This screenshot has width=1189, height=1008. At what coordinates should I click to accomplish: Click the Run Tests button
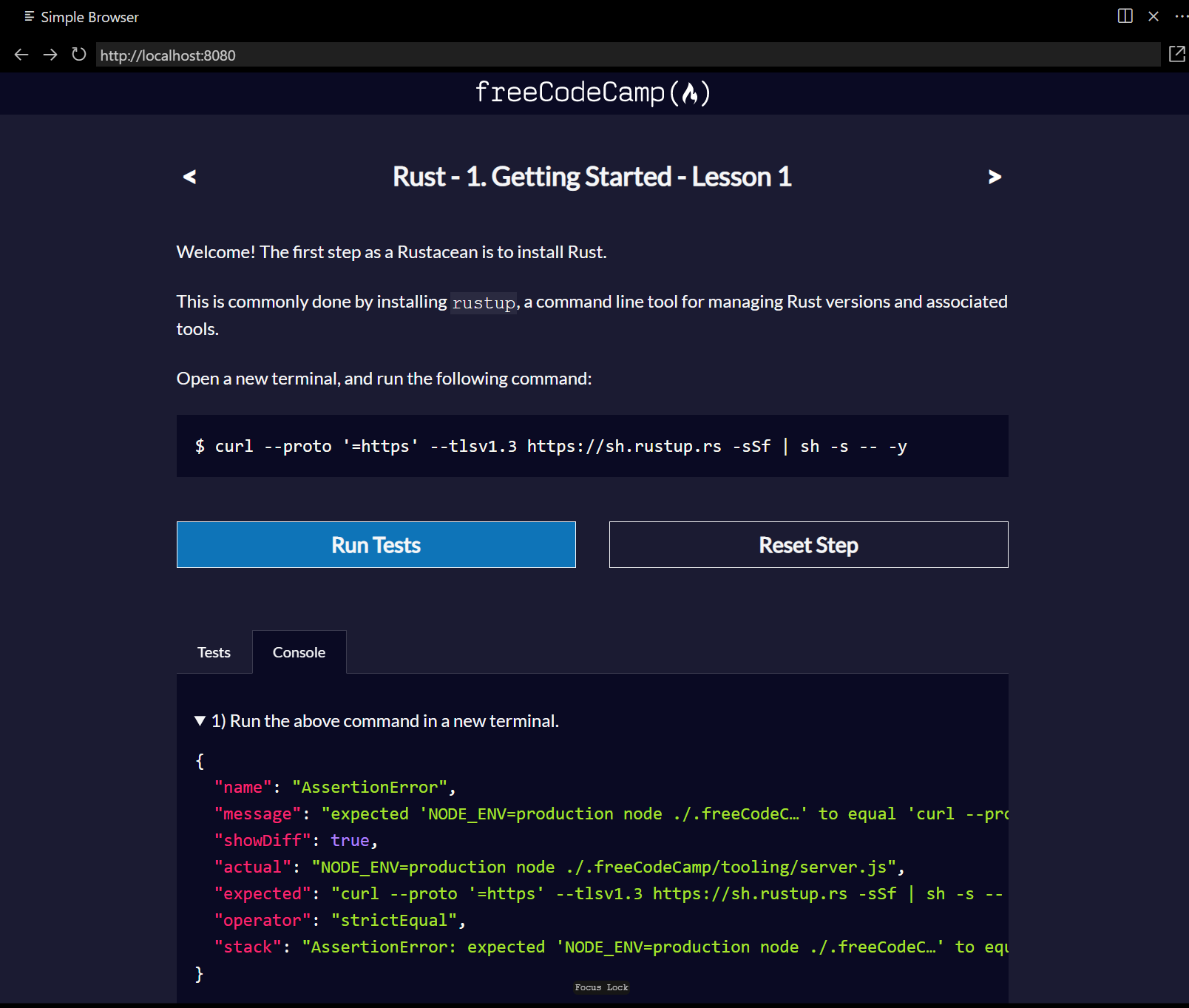click(376, 545)
